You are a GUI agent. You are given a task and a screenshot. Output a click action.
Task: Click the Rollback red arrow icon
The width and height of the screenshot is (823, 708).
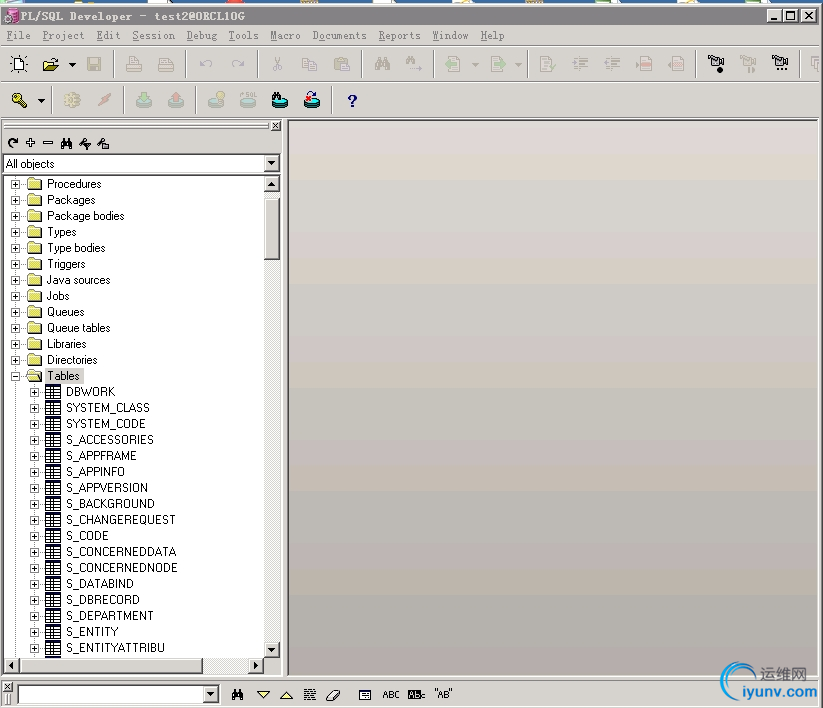(x=176, y=100)
